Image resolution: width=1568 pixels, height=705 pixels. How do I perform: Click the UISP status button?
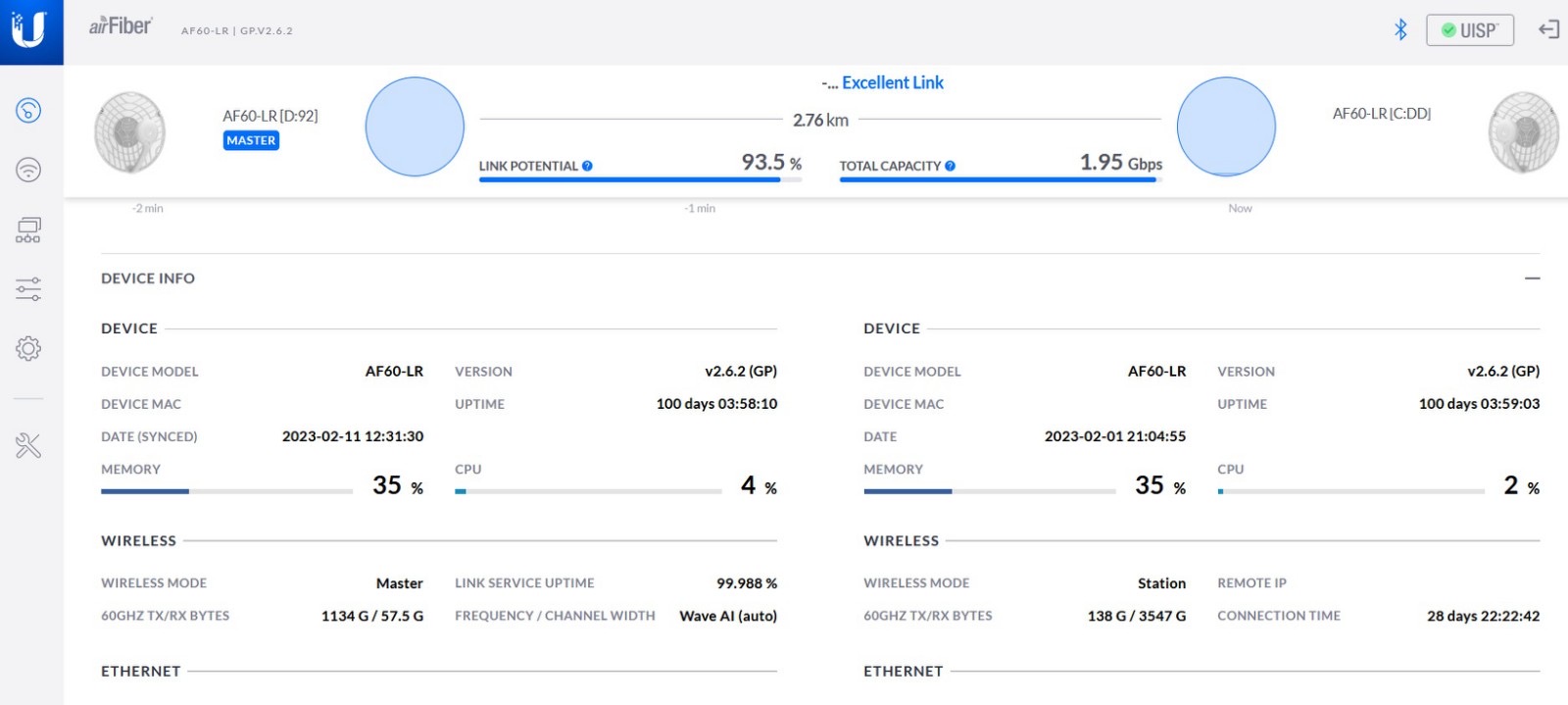click(1469, 30)
